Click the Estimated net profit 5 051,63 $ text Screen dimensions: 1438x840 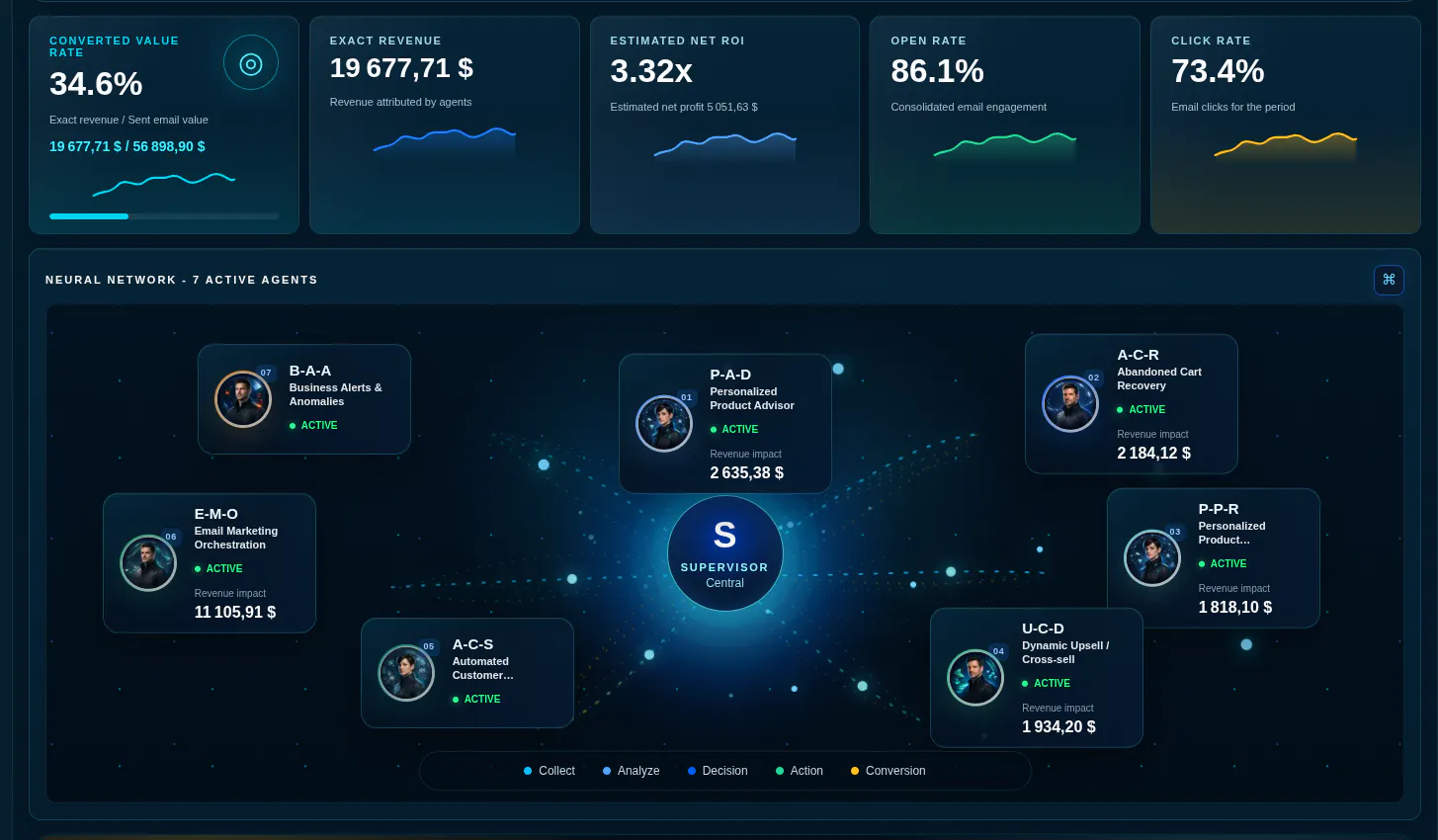pos(684,107)
